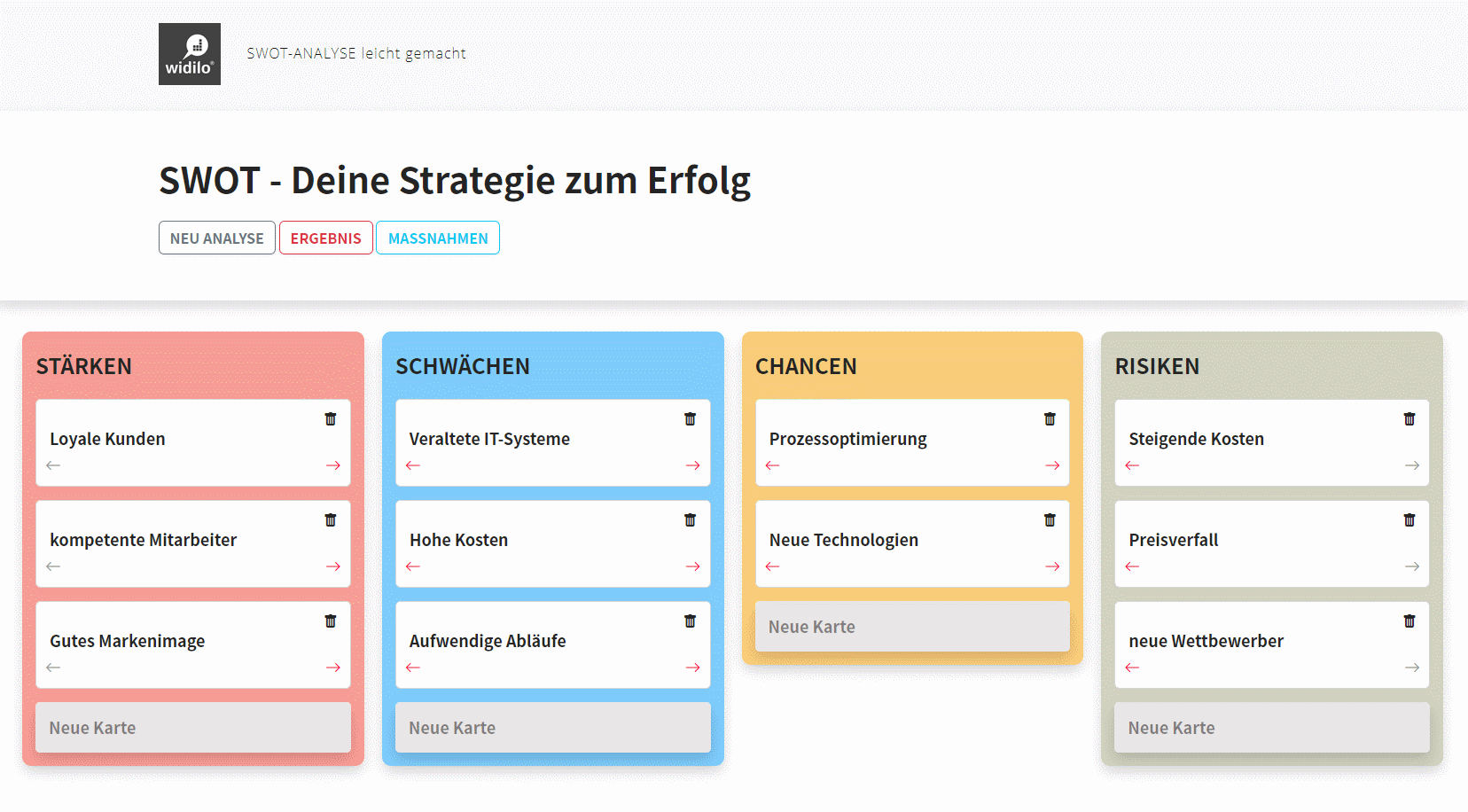The height and width of the screenshot is (812, 1468).
Task: Select the Prozessoptimierung card text
Action: 847,439
